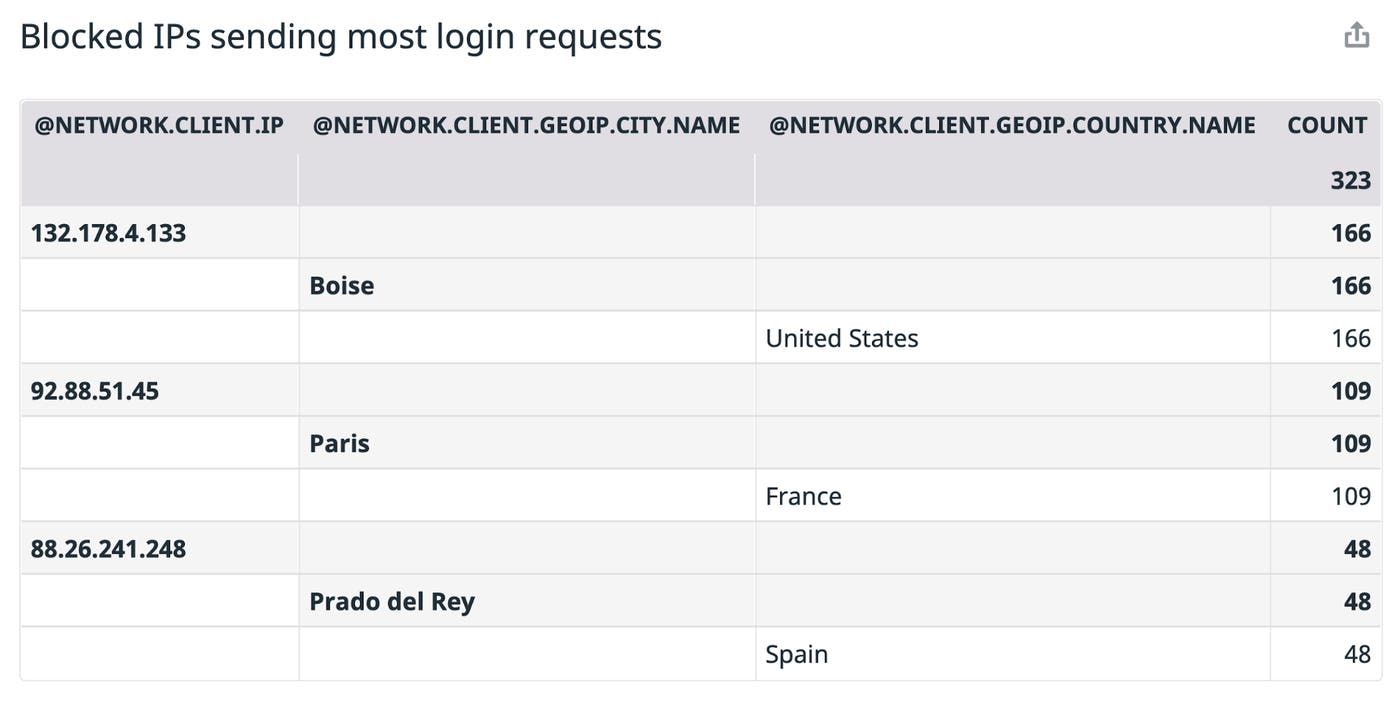The height and width of the screenshot is (701, 1400).
Task: Click the export/share icon
Action: point(1356,33)
